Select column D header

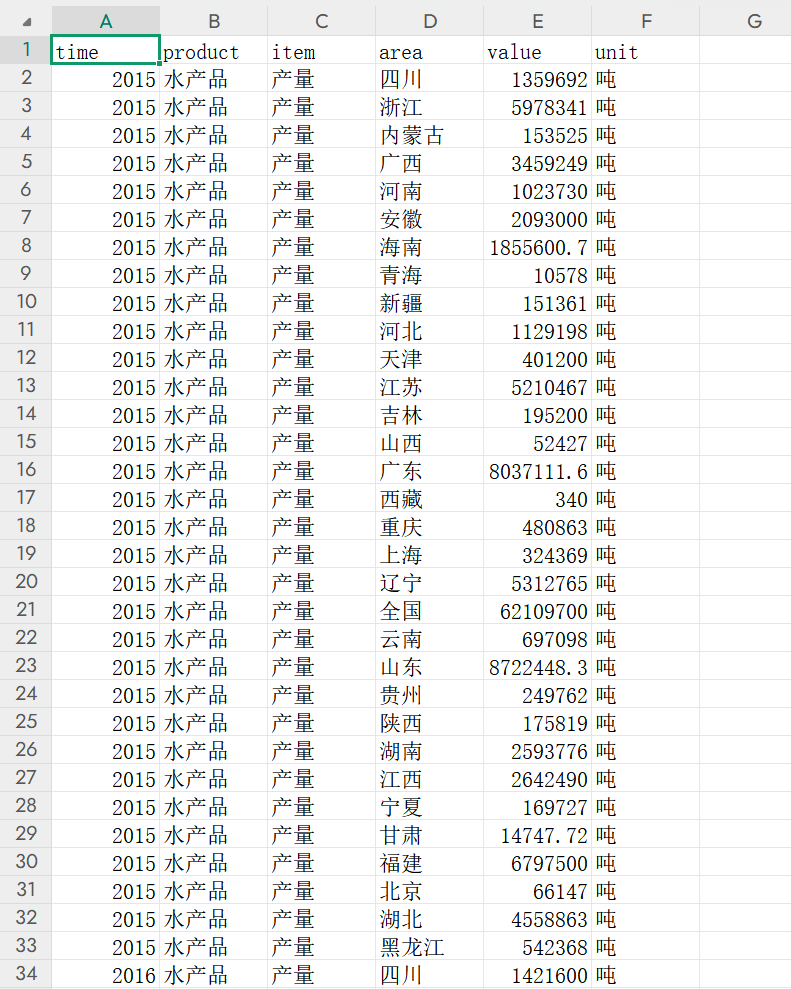pos(430,21)
